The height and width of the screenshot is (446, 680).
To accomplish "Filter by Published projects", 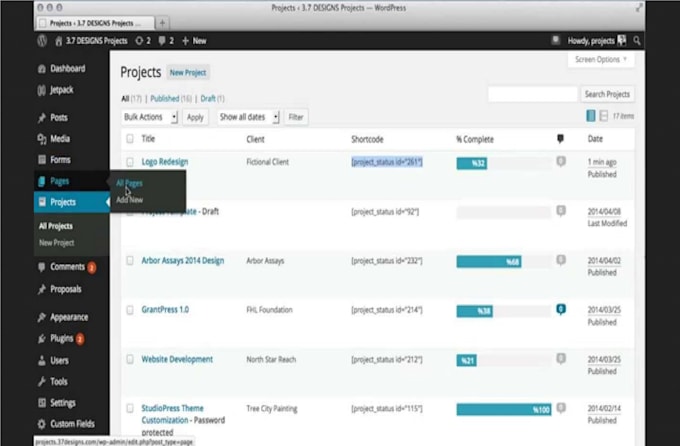I will click(164, 98).
